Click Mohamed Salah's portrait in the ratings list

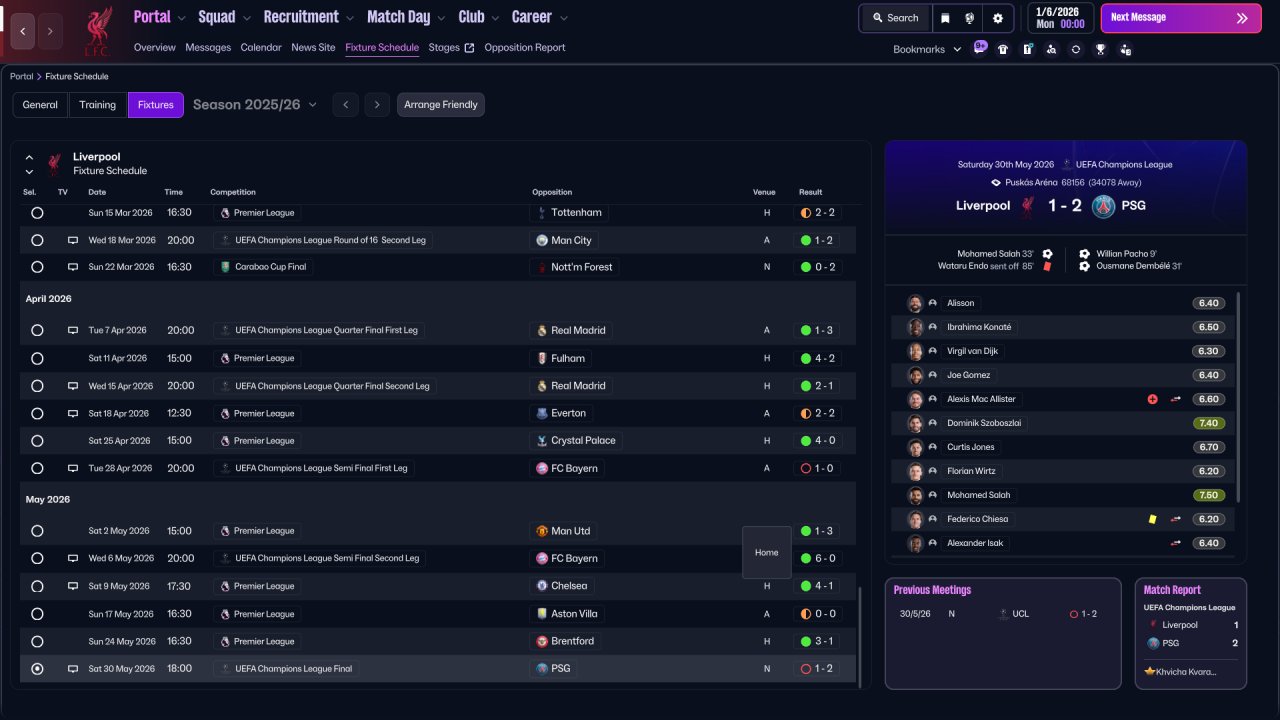[x=915, y=495]
